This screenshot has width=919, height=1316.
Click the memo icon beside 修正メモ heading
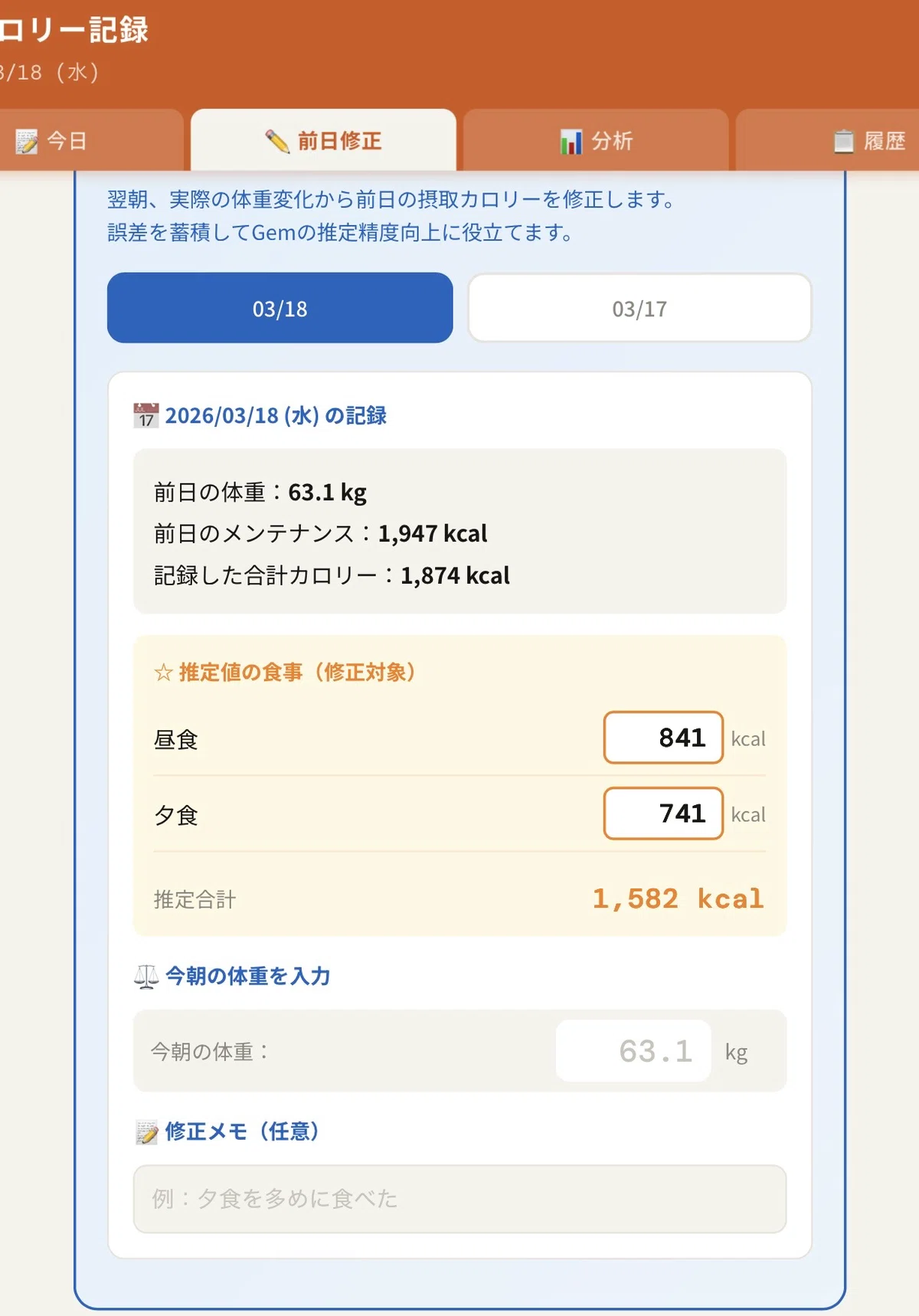click(146, 1132)
